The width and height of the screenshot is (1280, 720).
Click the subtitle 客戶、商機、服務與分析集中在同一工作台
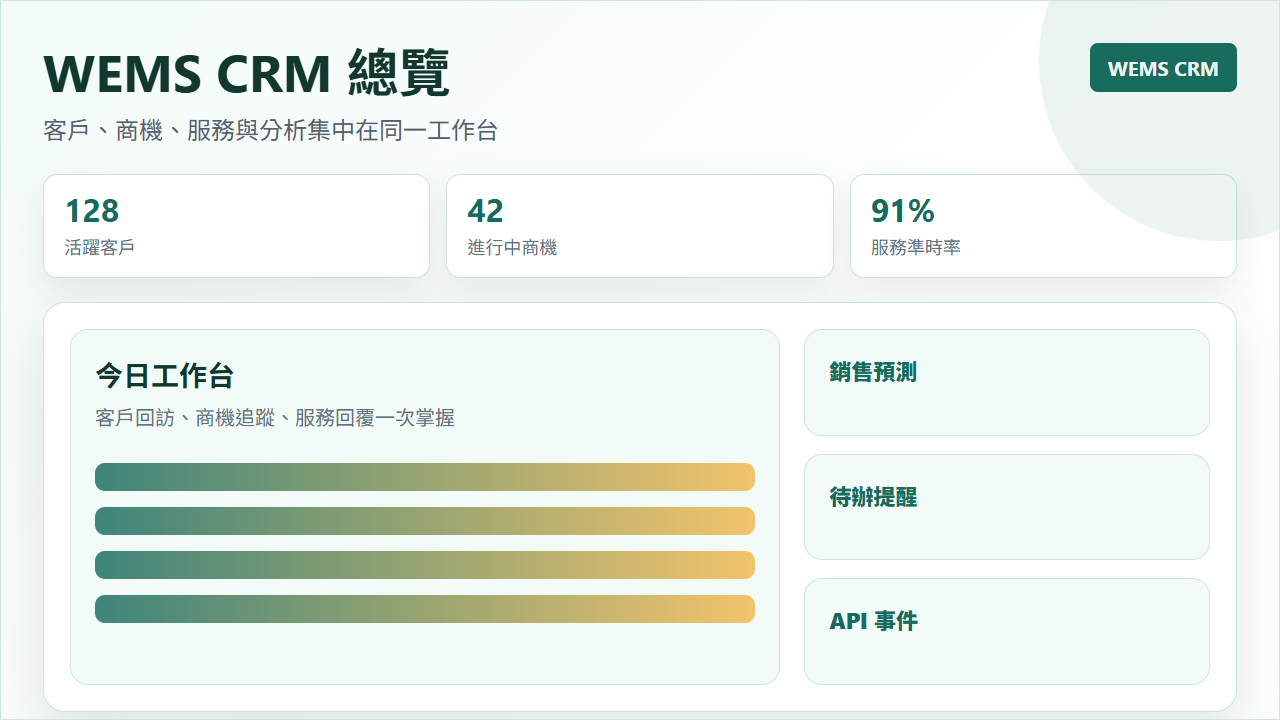pos(271,130)
